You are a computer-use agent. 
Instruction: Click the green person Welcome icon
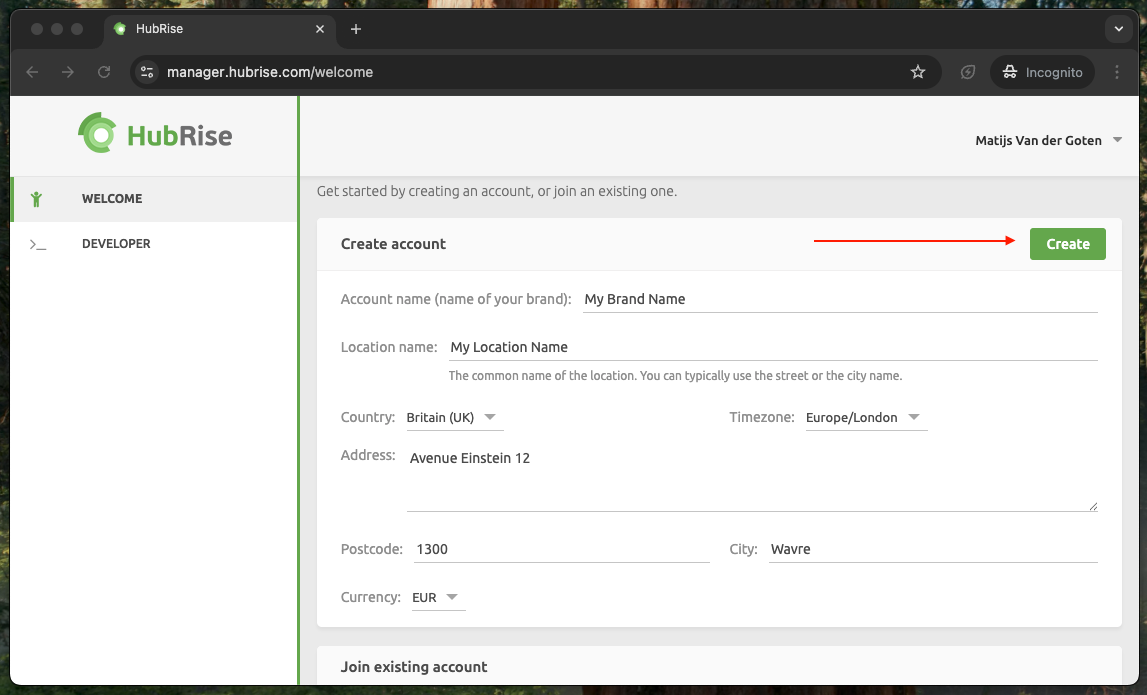[37, 199]
